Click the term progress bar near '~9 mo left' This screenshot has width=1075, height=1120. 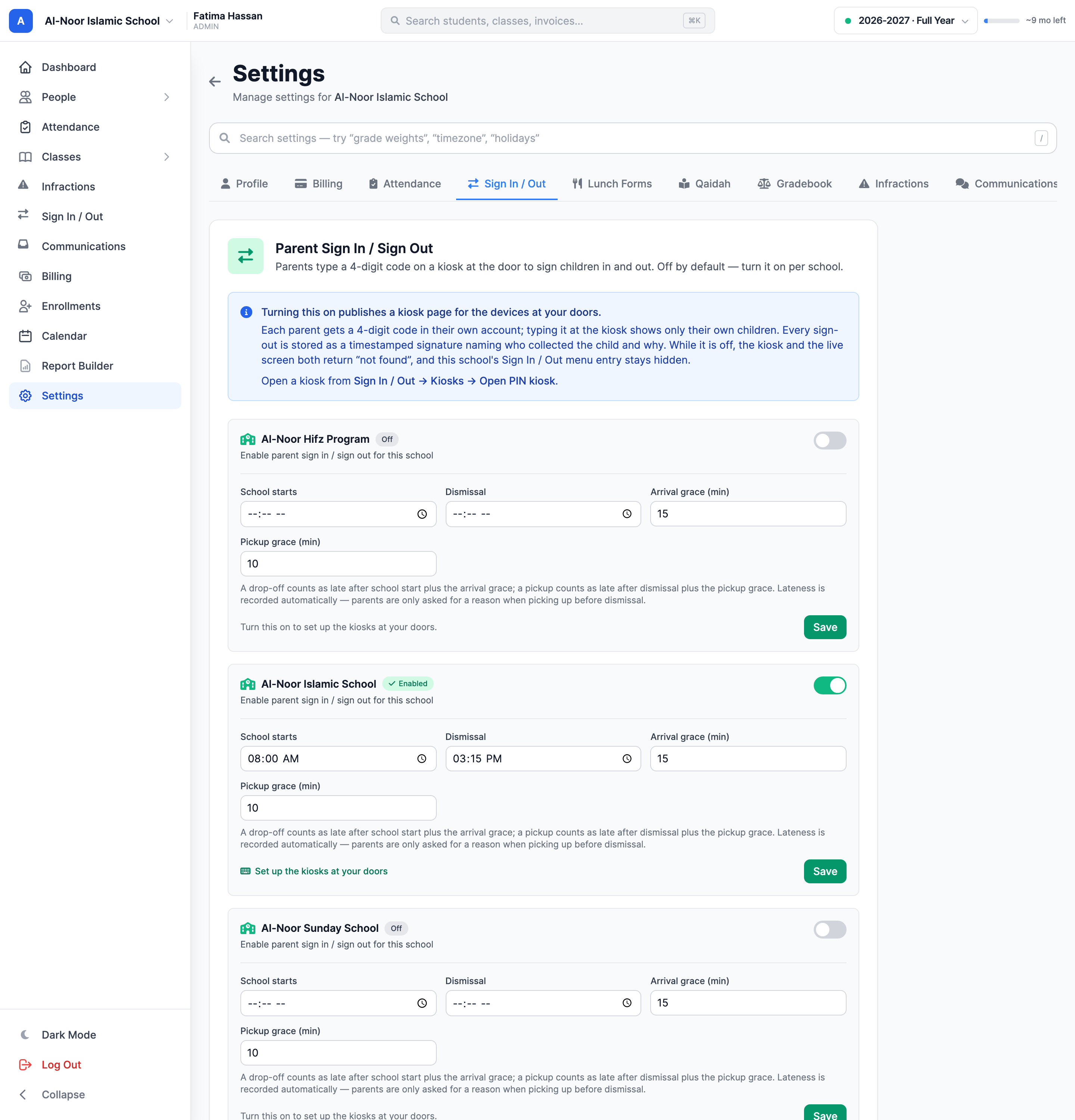click(1001, 21)
